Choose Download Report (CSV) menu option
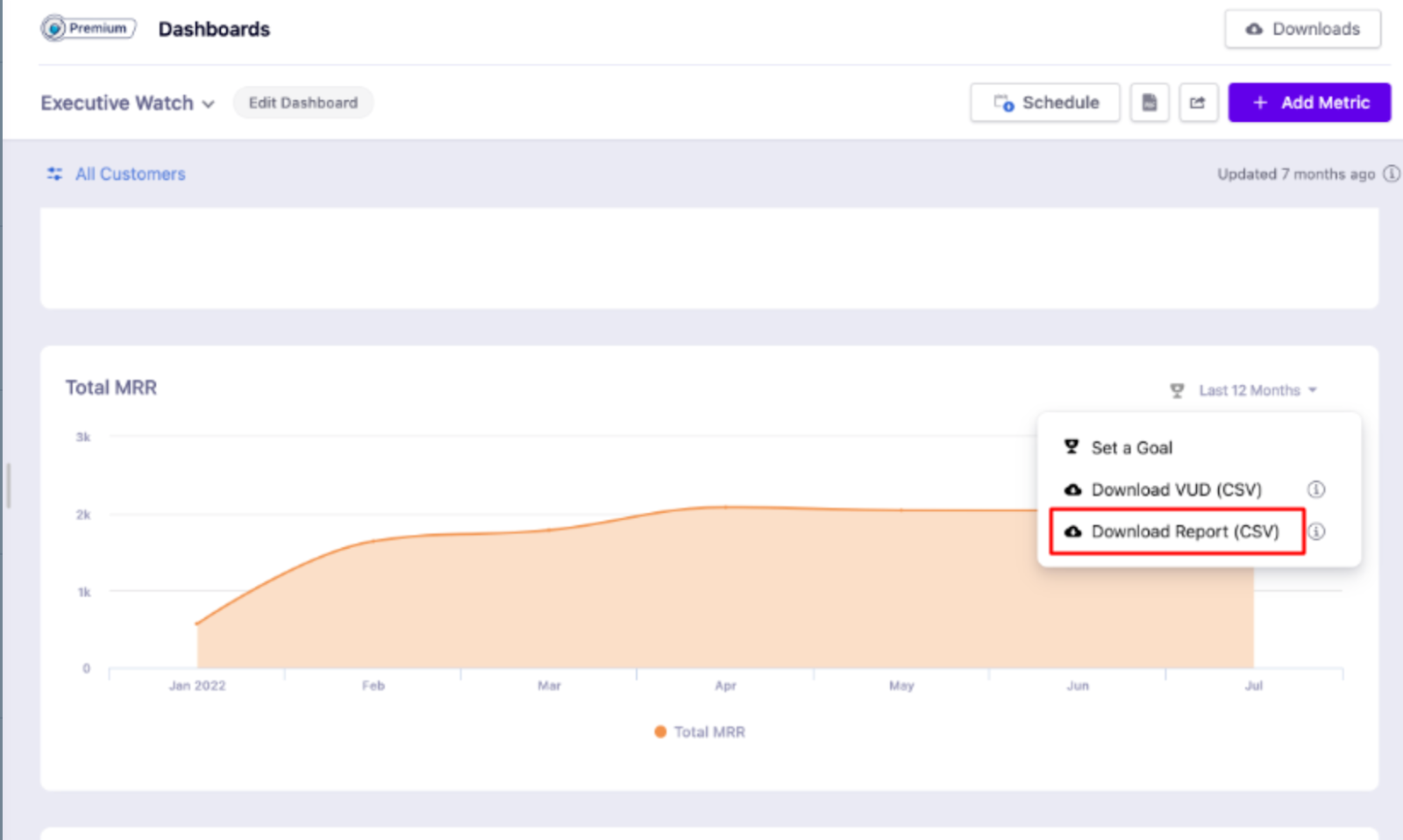Image resolution: width=1403 pixels, height=840 pixels. 1184,531
